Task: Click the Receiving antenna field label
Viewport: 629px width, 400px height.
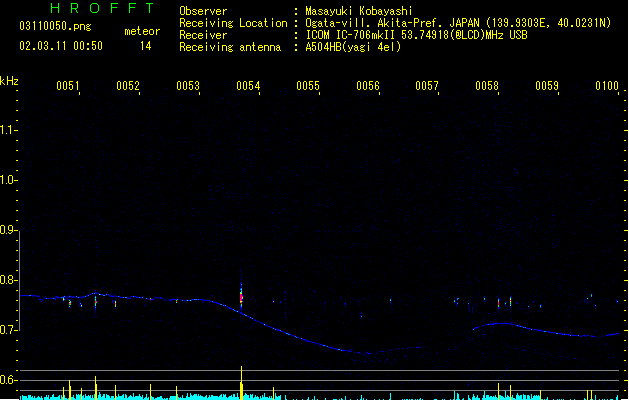Action: pos(230,47)
